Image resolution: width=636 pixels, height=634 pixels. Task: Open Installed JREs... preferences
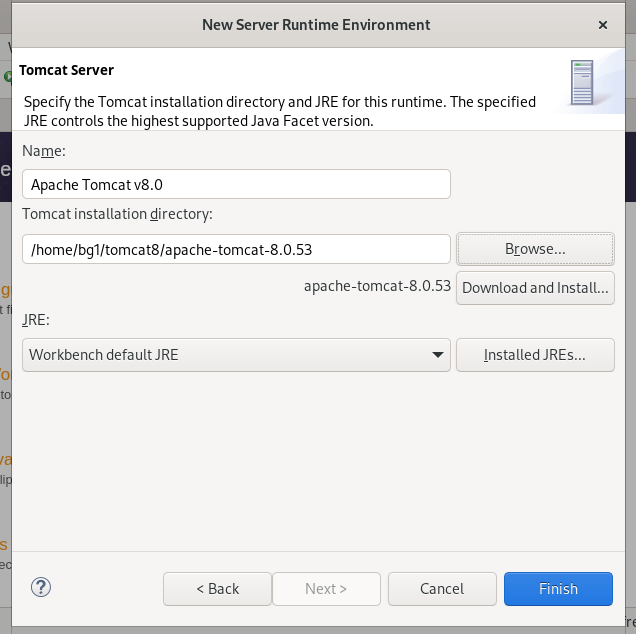(x=535, y=355)
